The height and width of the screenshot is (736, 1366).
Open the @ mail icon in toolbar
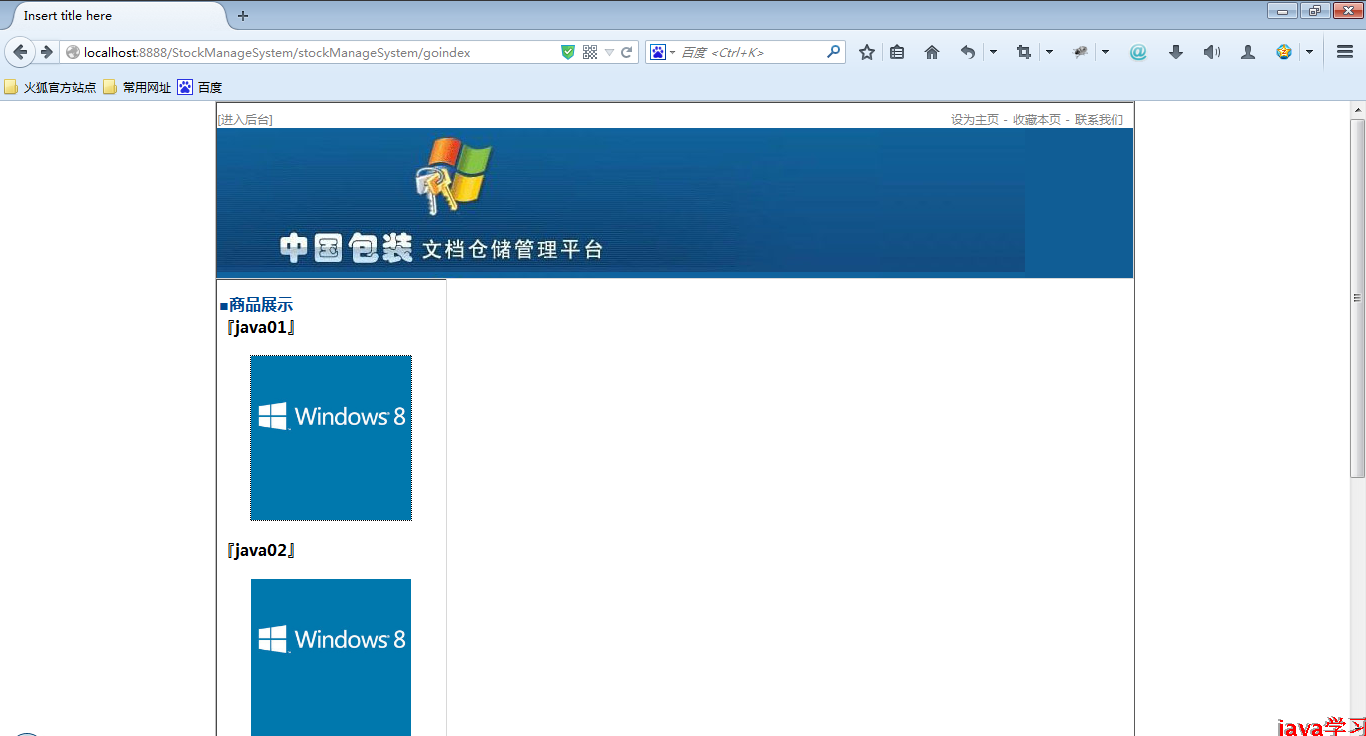[x=1138, y=52]
